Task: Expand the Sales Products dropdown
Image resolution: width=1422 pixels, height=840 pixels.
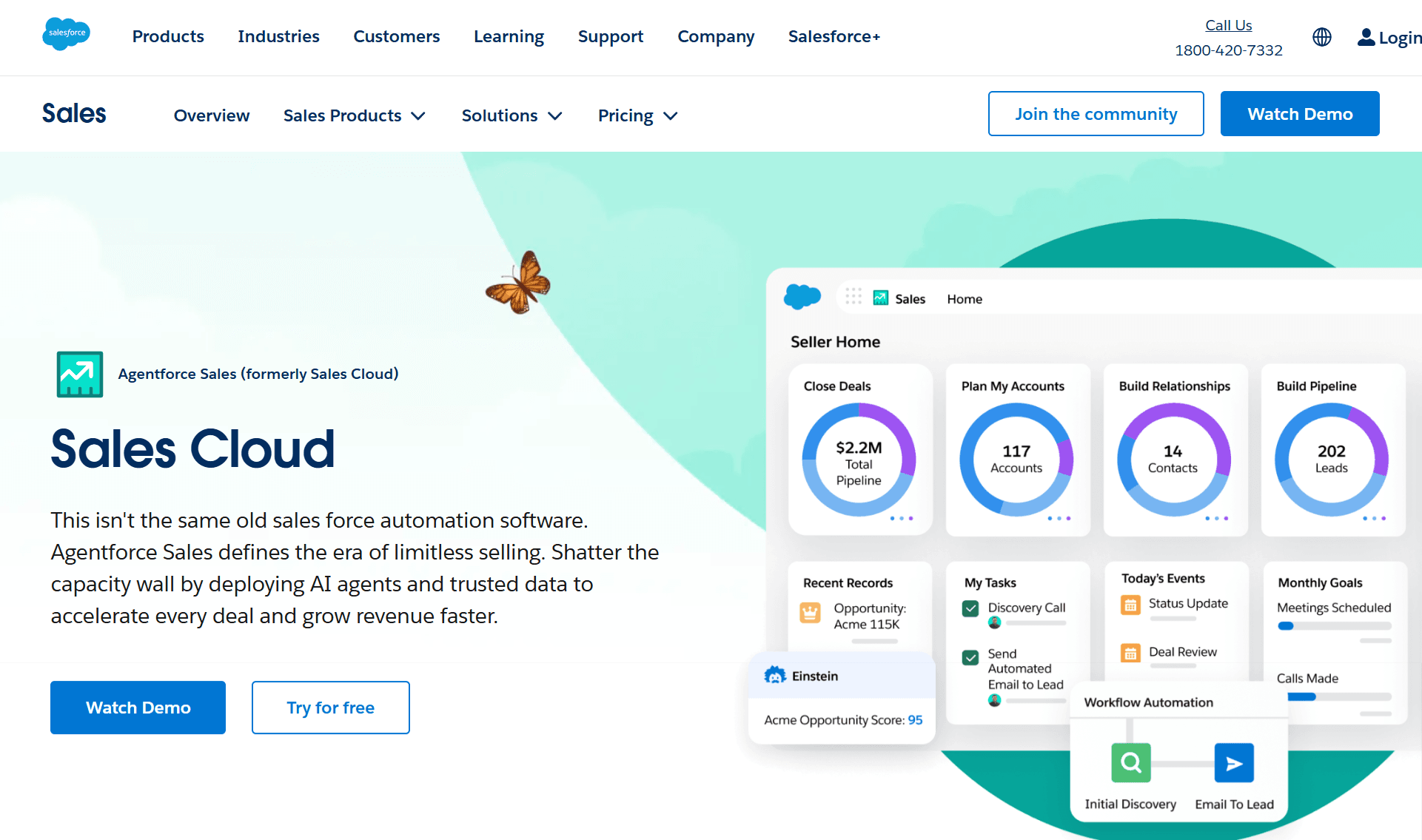Action: pyautogui.click(x=354, y=115)
